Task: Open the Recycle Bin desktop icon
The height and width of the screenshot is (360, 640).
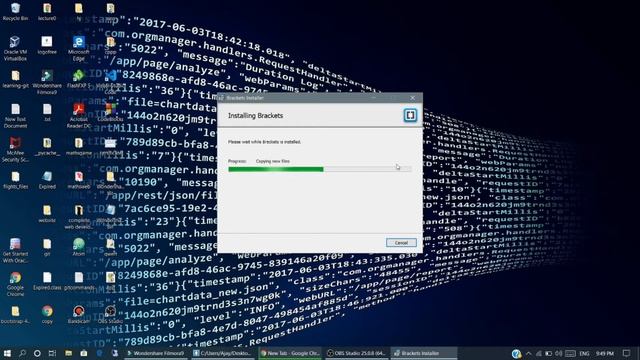Action: point(15,11)
